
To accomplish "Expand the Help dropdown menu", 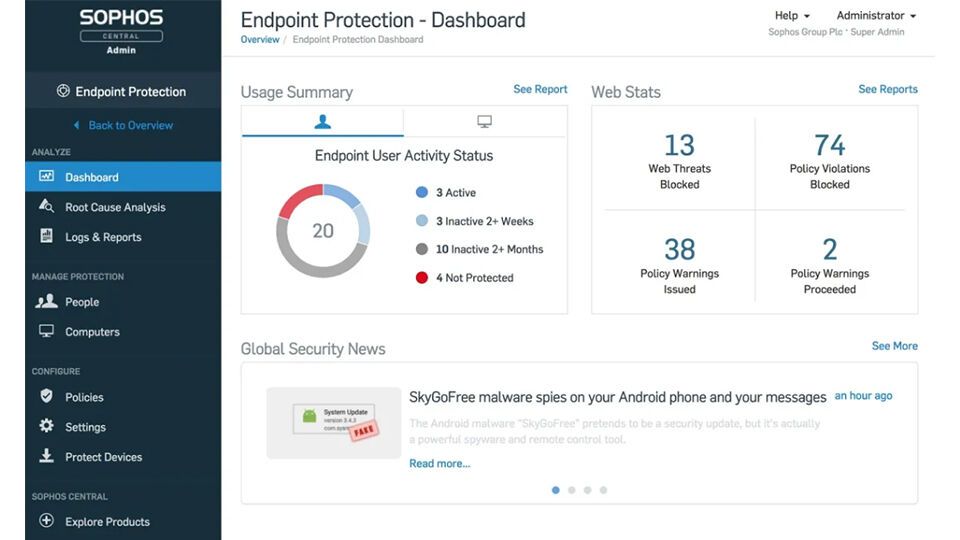I will [x=792, y=16].
